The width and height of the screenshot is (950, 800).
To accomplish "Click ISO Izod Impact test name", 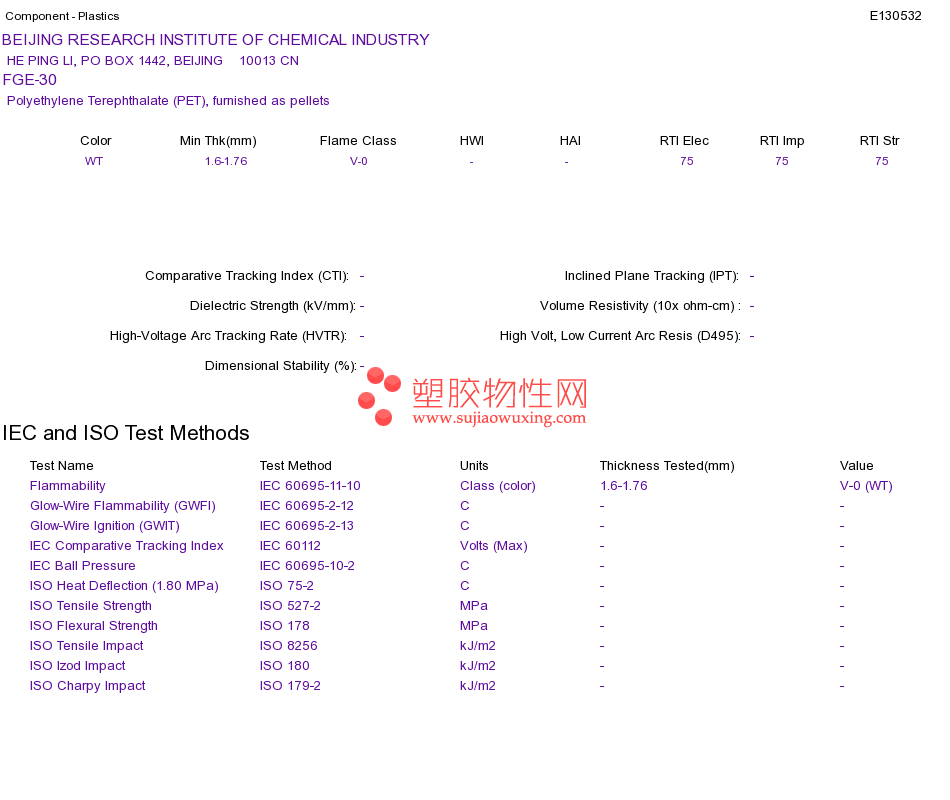I will 77,666.
